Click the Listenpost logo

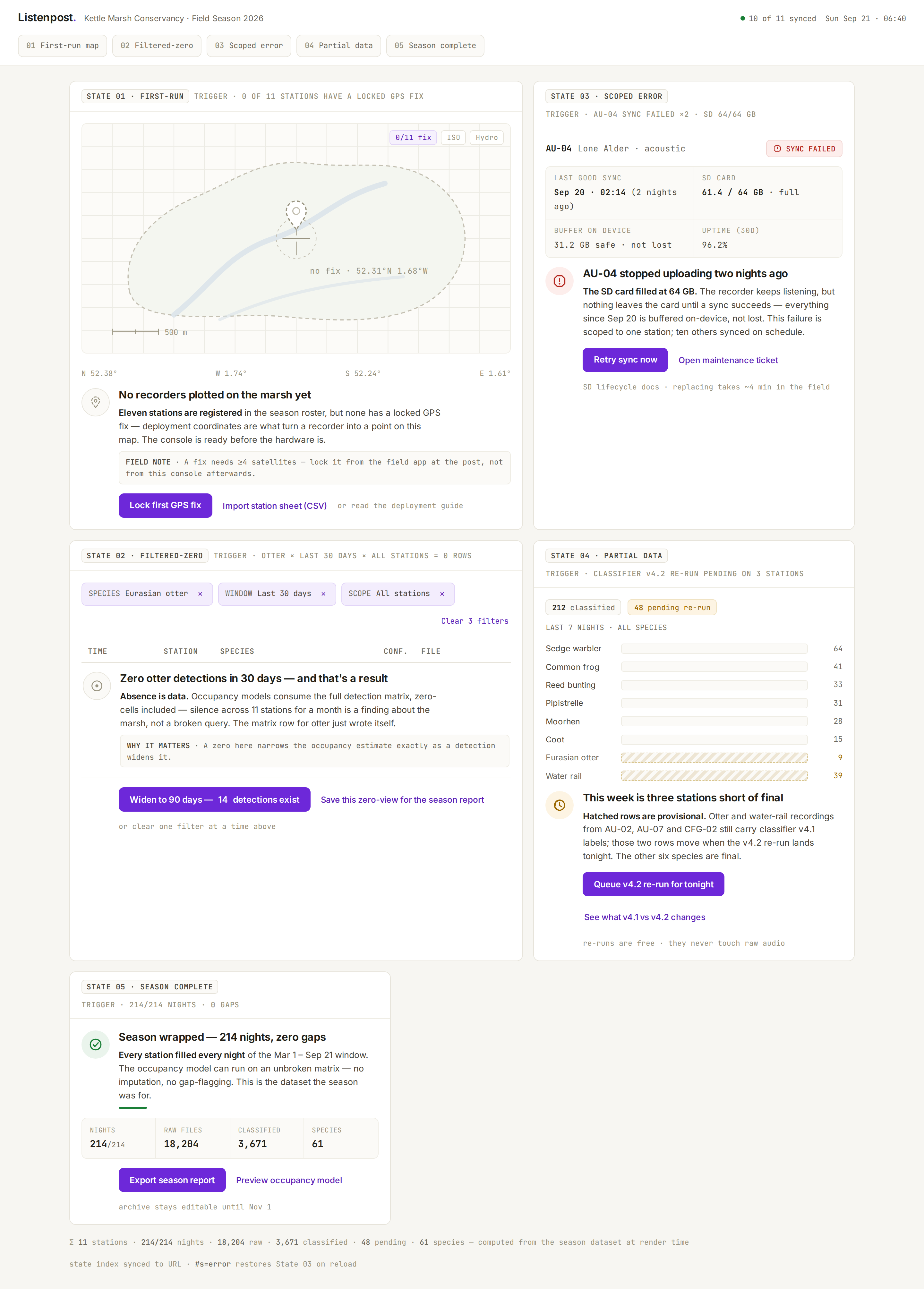(47, 18)
